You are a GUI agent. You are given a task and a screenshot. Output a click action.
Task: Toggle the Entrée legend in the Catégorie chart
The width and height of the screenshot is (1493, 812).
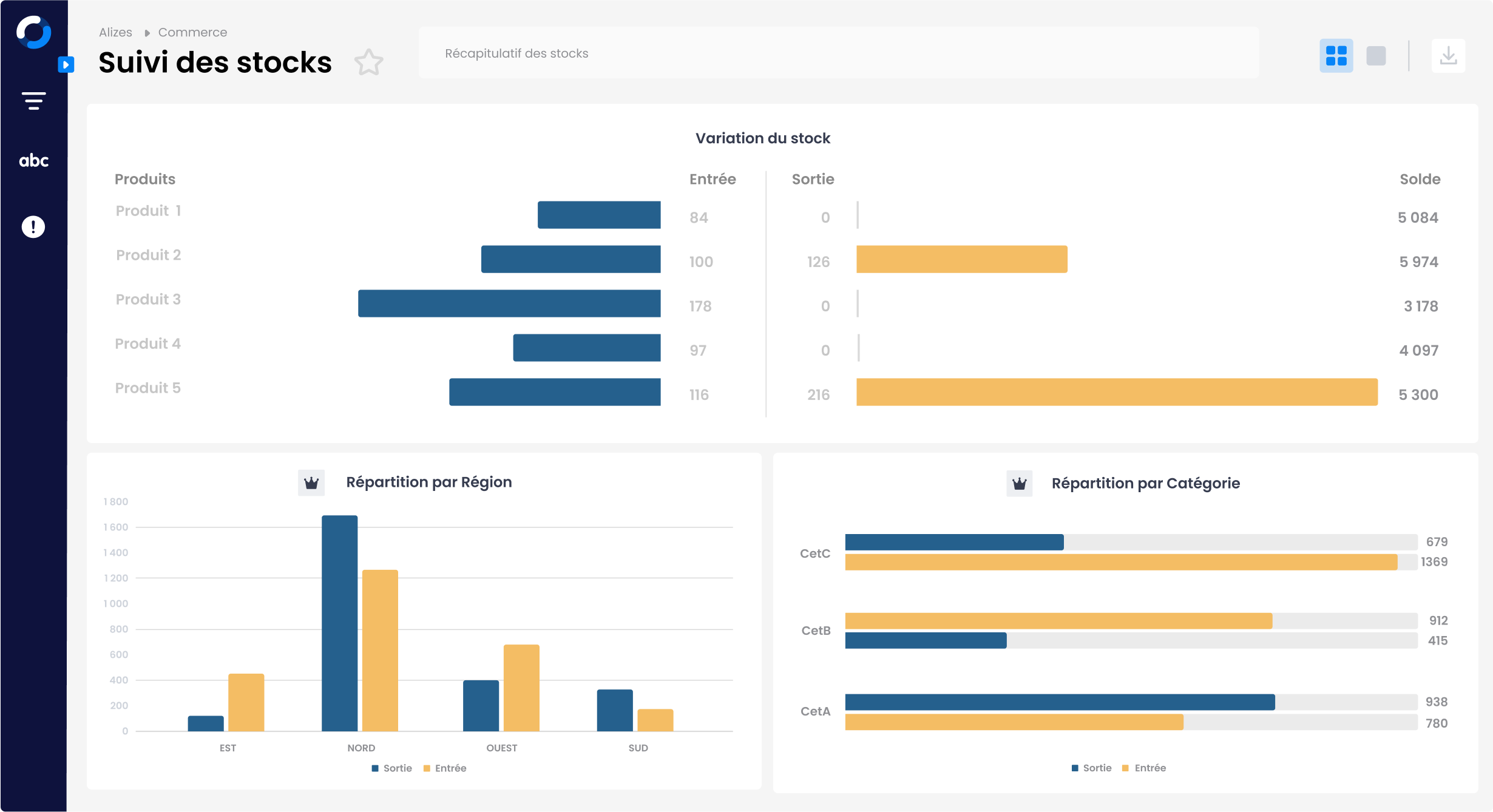(x=1144, y=768)
